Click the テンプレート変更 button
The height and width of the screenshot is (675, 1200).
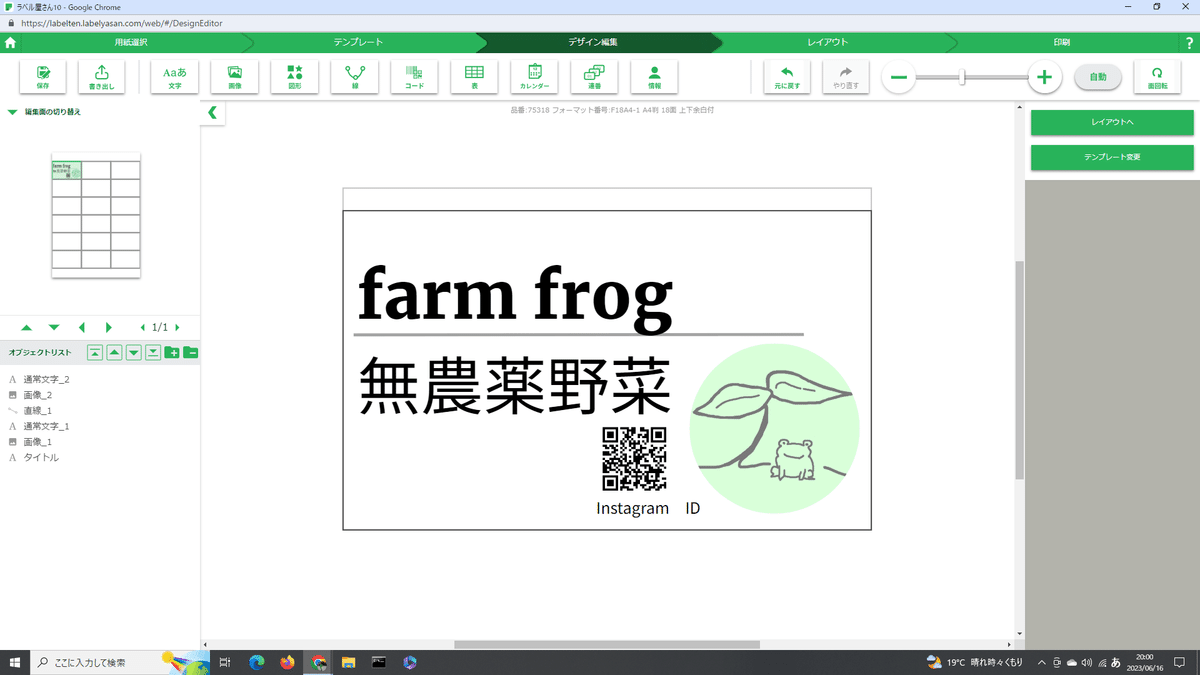coord(1112,157)
